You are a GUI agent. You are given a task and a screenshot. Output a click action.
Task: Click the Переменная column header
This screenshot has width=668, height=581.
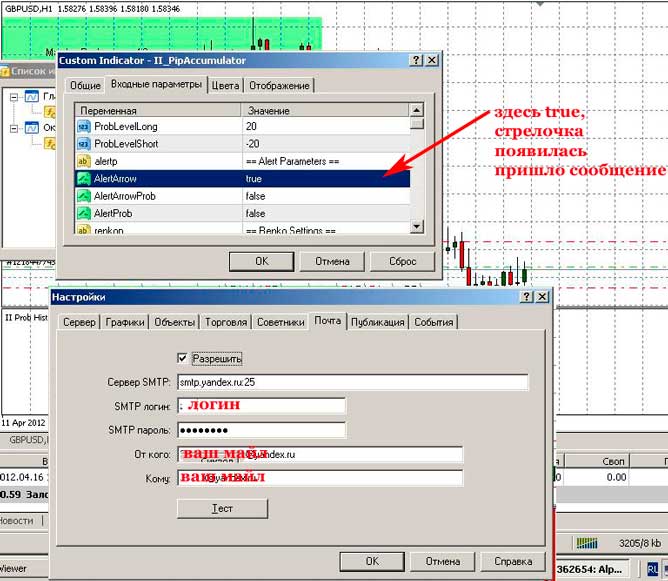click(158, 110)
